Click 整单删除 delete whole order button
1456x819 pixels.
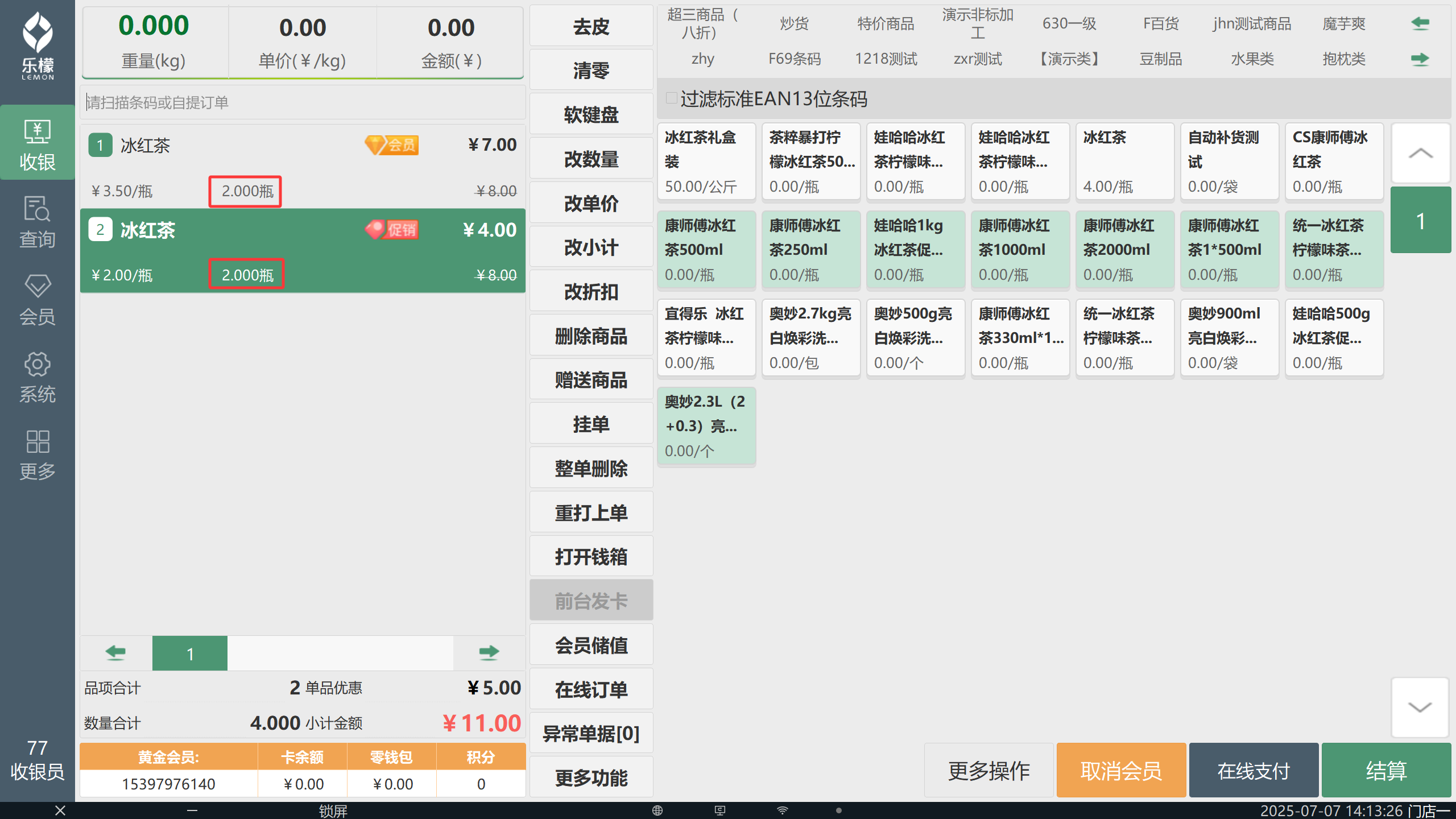(591, 468)
